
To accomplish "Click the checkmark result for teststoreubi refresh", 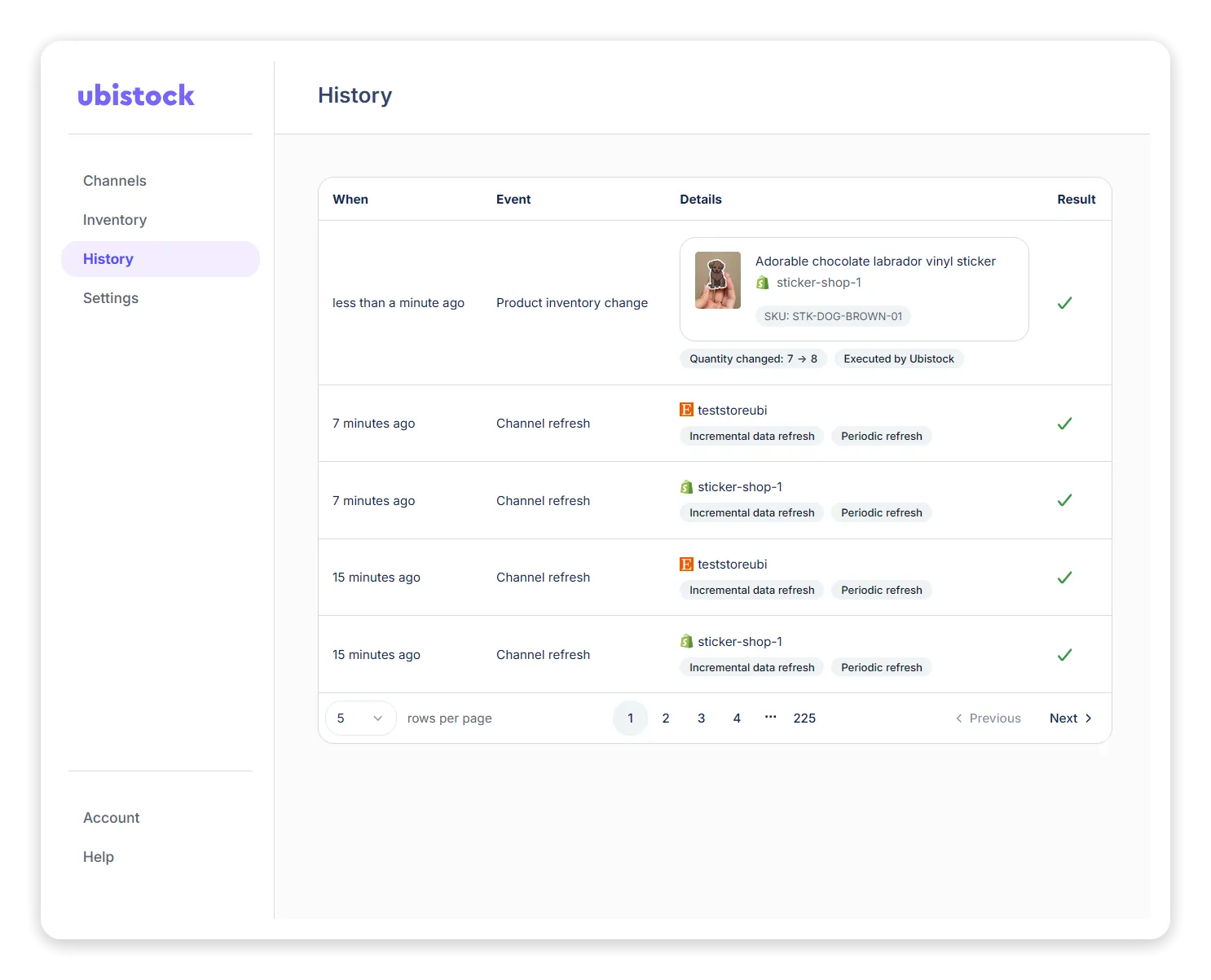I will pyautogui.click(x=1064, y=424).
